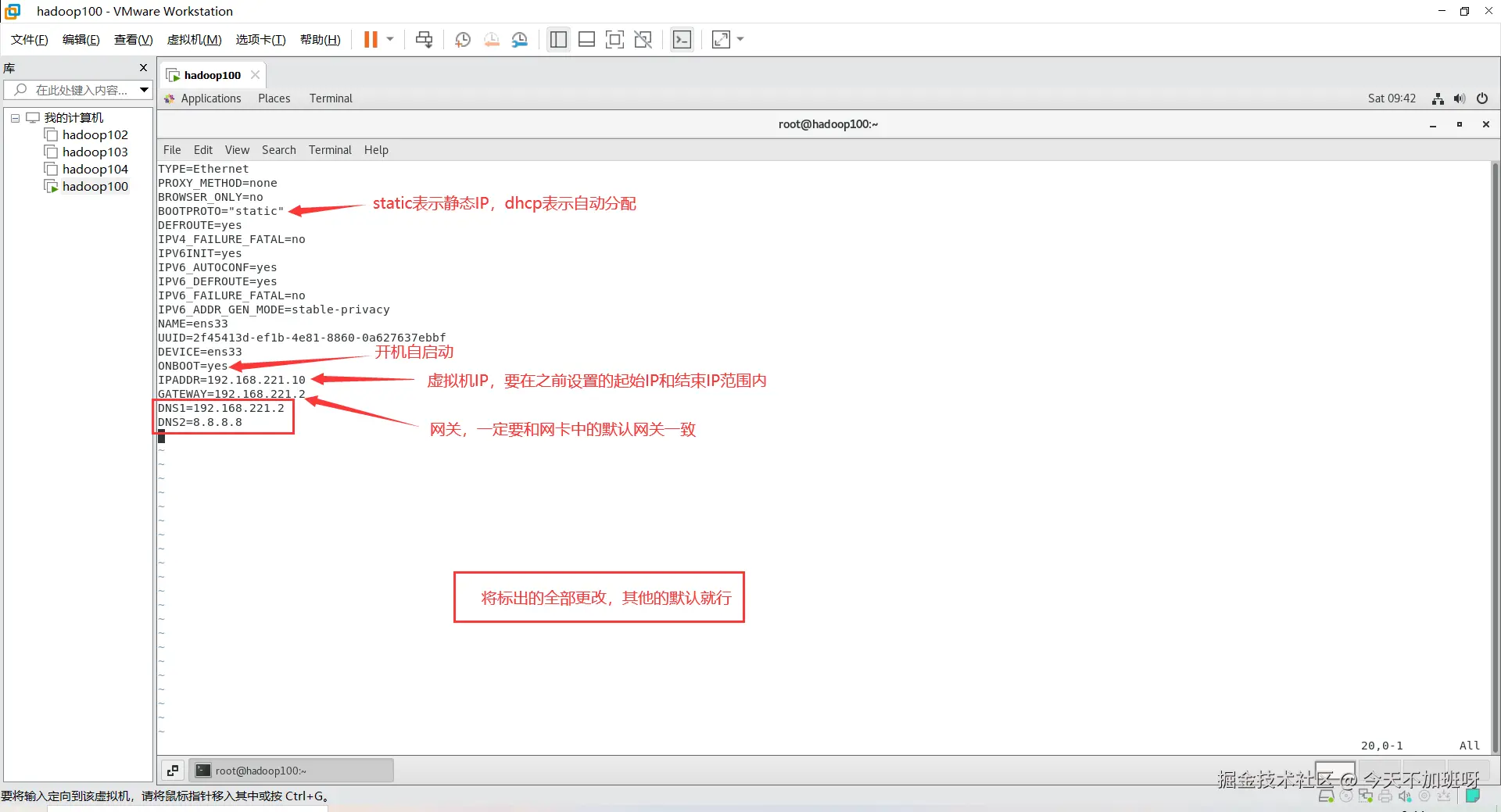Click the guest power menu icon

(1482, 98)
